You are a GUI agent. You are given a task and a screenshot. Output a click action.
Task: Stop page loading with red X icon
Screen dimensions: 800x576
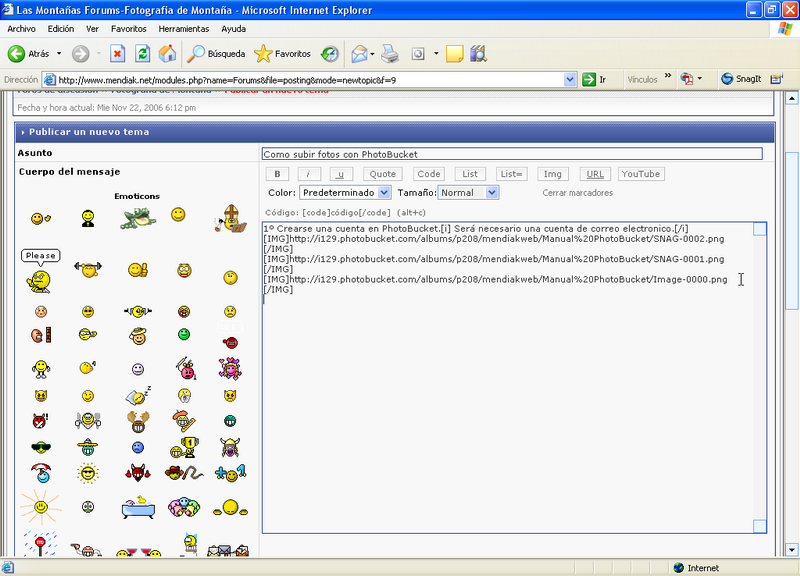118,54
